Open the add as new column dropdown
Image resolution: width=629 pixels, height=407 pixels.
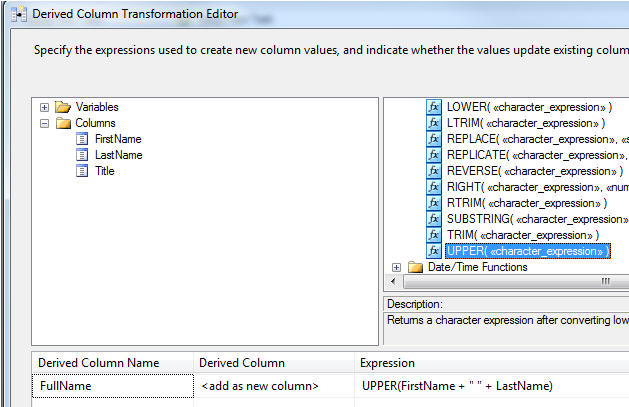(x=274, y=386)
